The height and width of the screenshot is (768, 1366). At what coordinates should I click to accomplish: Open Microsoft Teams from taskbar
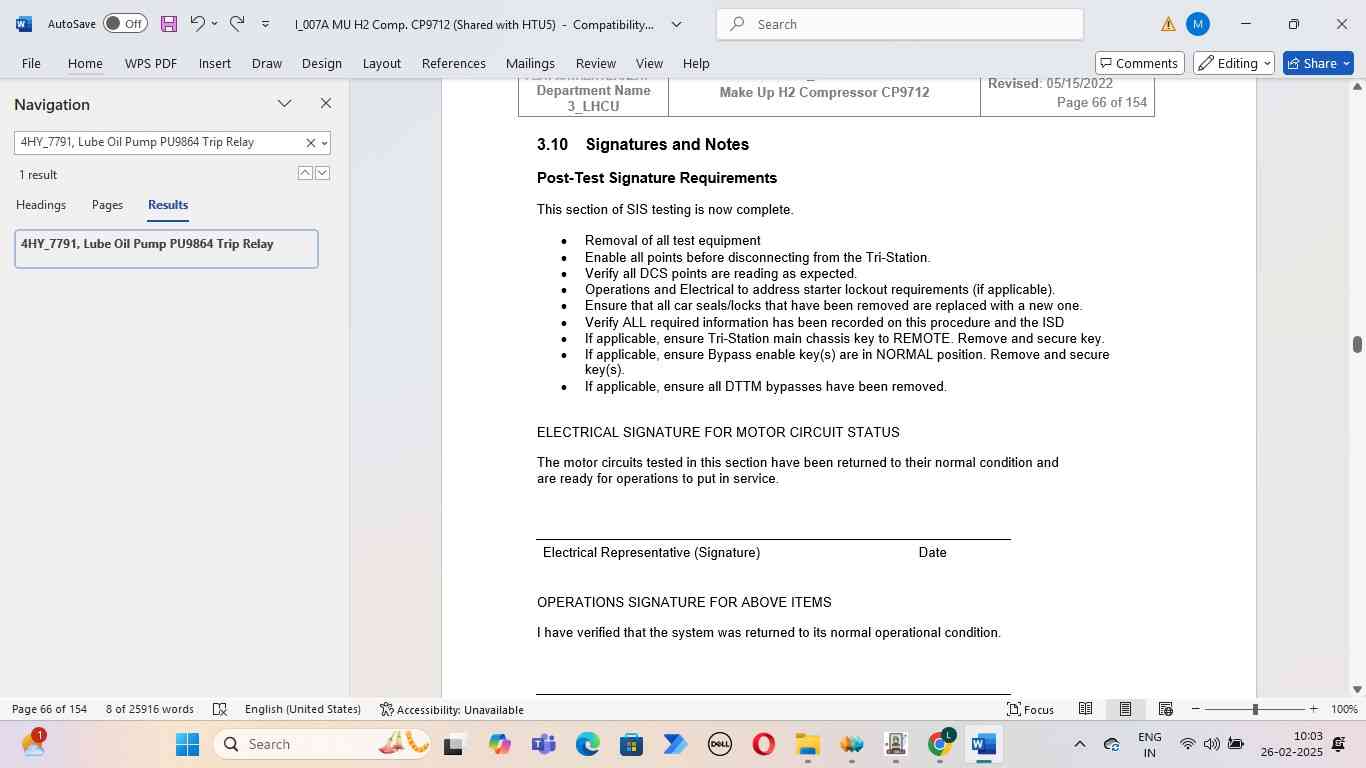(544, 744)
